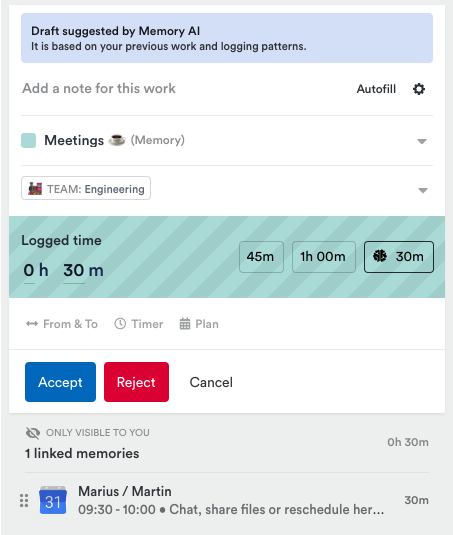Expand the tags dropdown arrow
This screenshot has height=535, width=453.
pos(423,190)
